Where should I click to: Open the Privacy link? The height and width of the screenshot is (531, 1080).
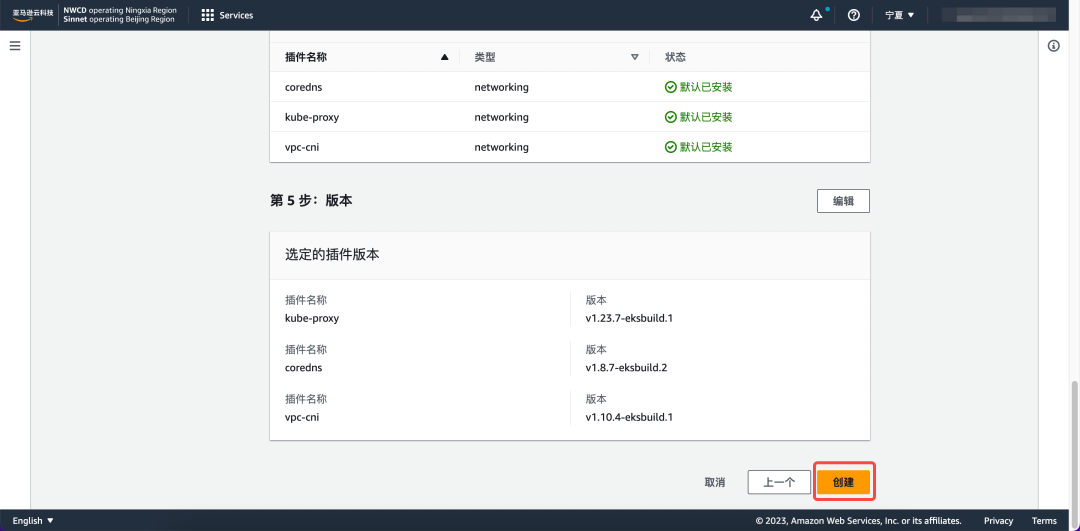coord(998,521)
